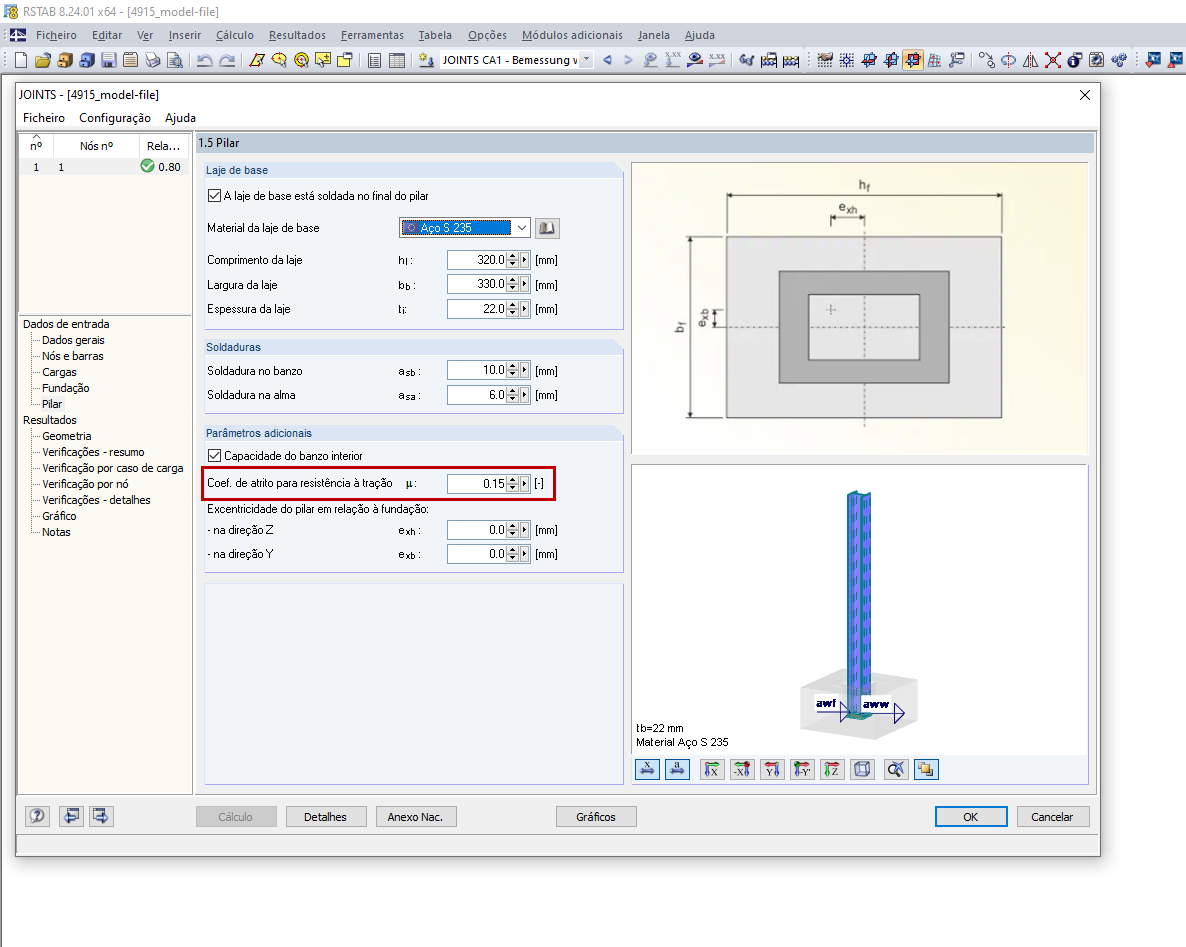Click the red X node tool icon
This screenshot has width=1186, height=947.
click(x=1052, y=60)
